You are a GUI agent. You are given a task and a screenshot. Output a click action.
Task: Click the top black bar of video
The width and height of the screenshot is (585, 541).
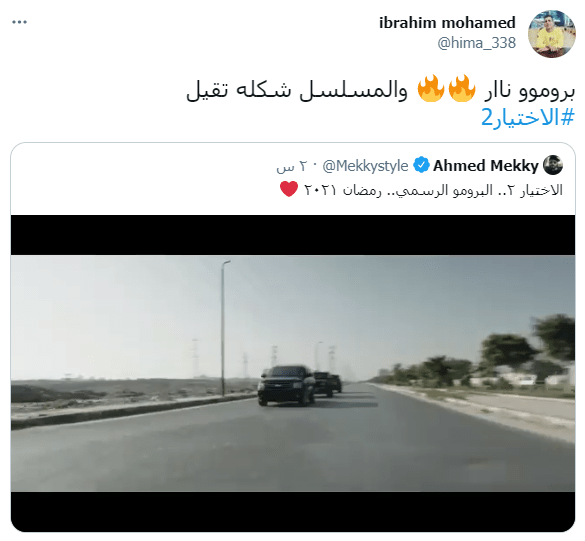click(x=293, y=235)
